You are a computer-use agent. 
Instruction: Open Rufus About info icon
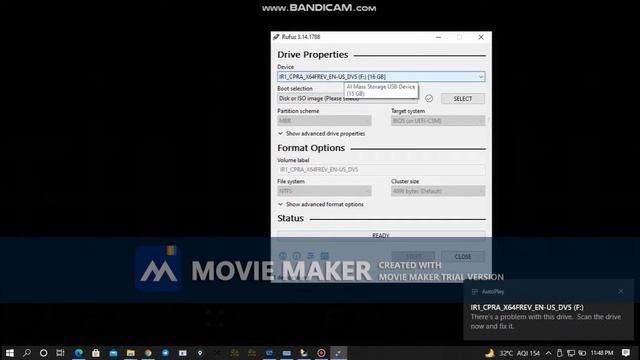tap(296, 256)
